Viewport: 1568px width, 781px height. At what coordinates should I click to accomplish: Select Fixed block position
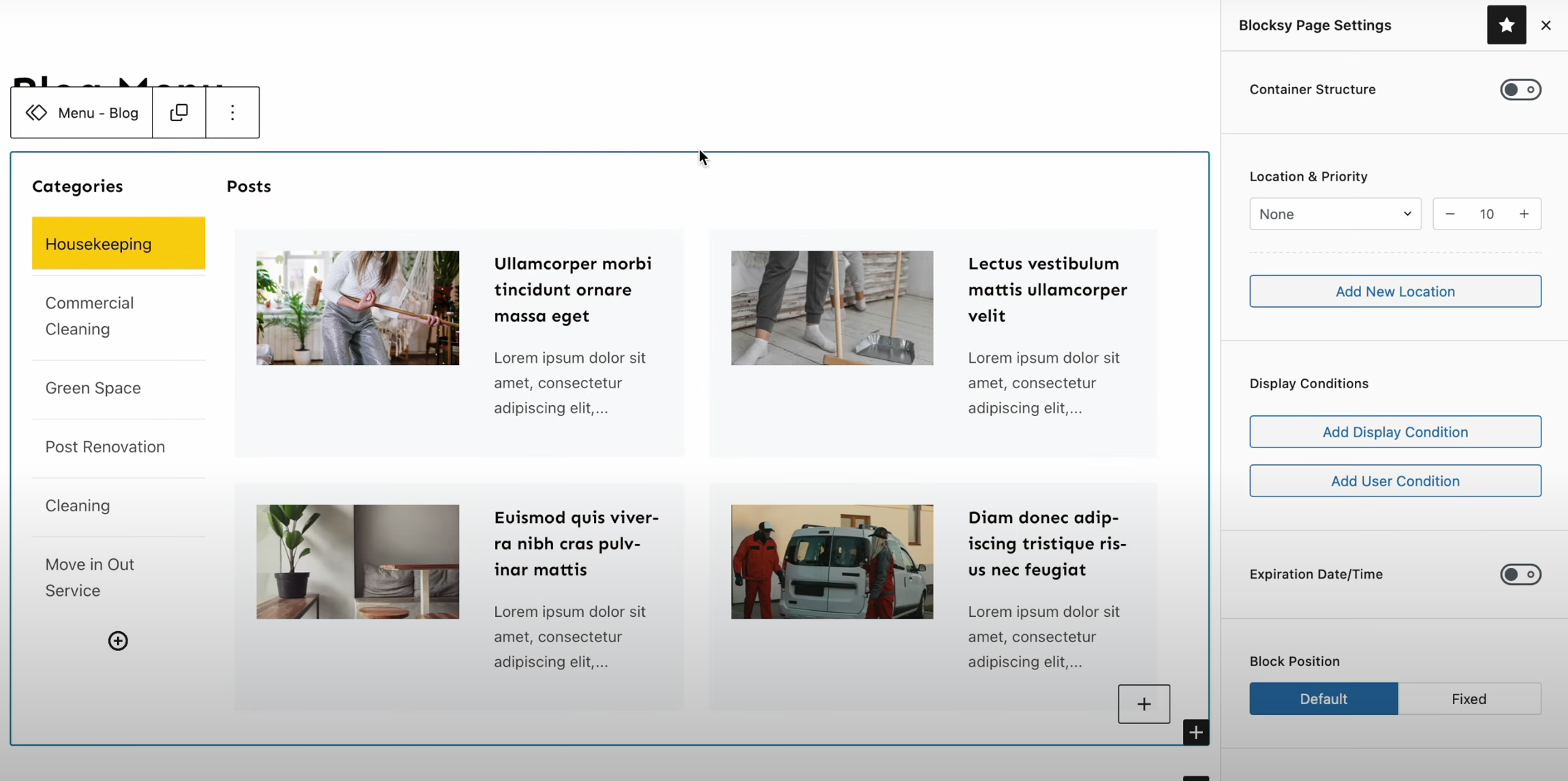tap(1469, 699)
